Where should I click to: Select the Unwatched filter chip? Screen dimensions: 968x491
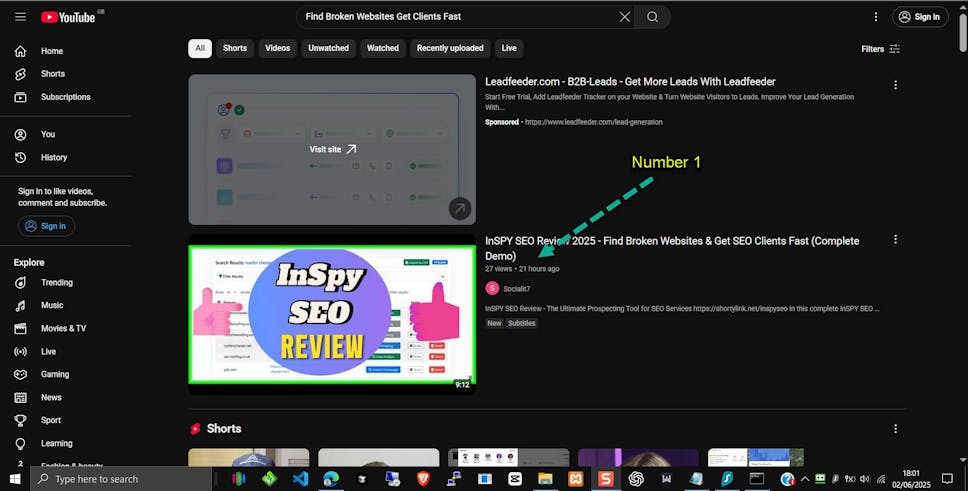[328, 48]
